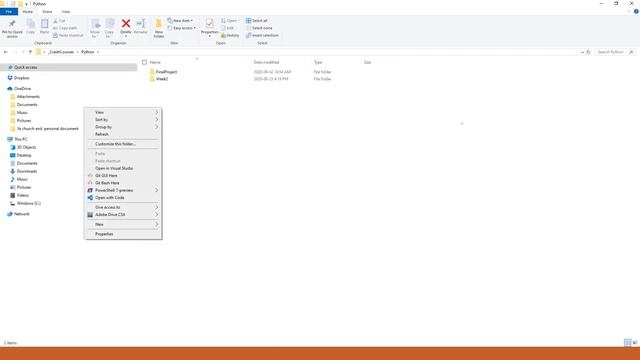
Task: Open the Delete dropdown arrow
Action: [126, 36]
